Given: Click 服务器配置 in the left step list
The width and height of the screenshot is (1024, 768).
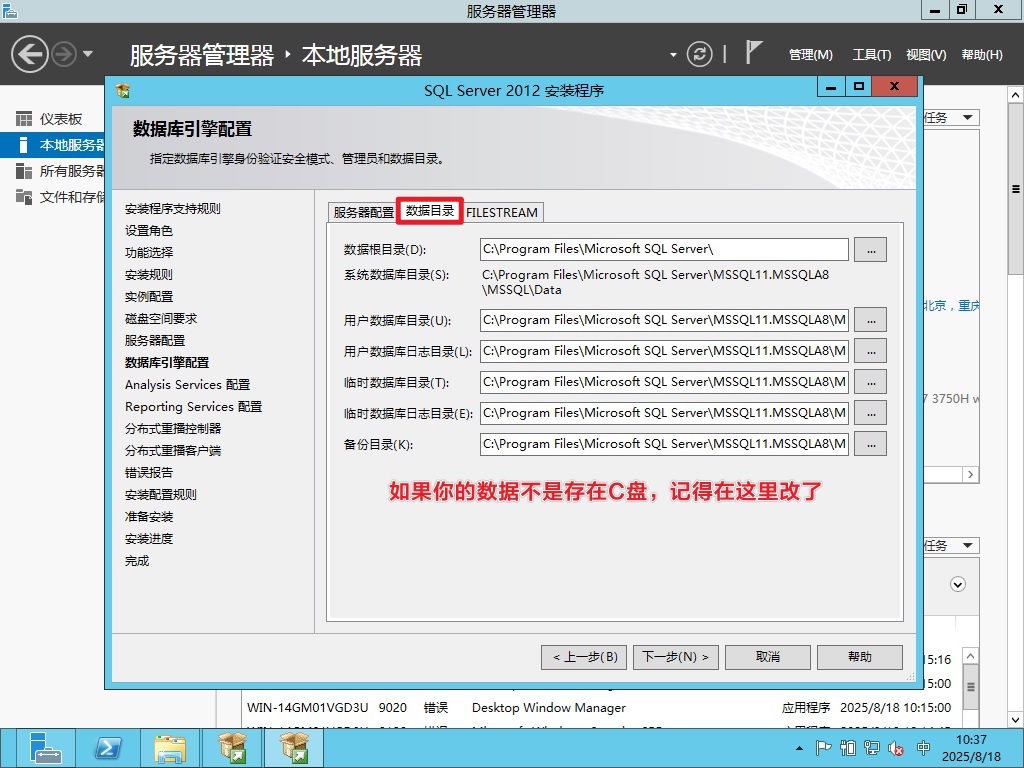Looking at the screenshot, I should pos(155,340).
